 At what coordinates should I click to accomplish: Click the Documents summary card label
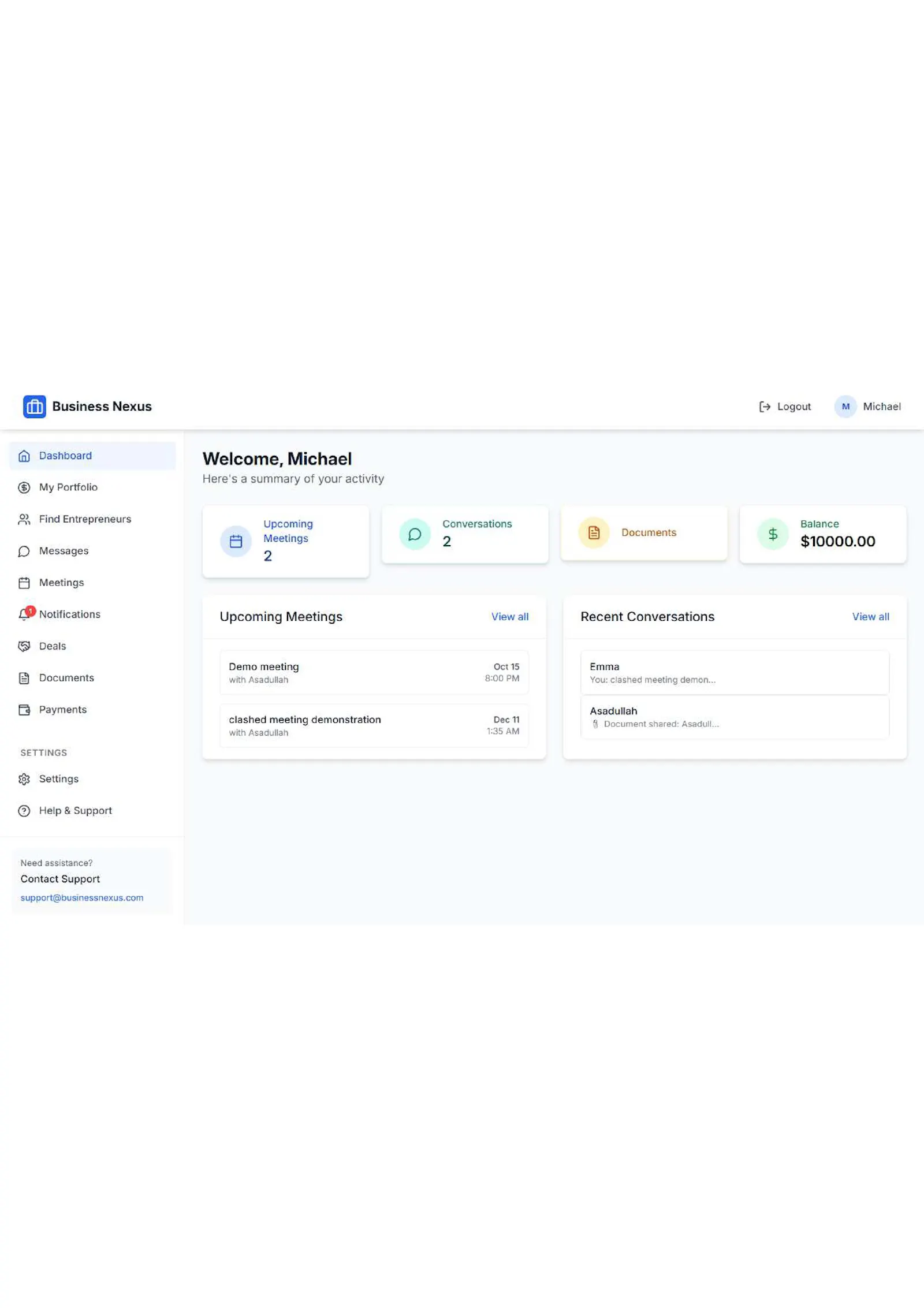point(649,532)
